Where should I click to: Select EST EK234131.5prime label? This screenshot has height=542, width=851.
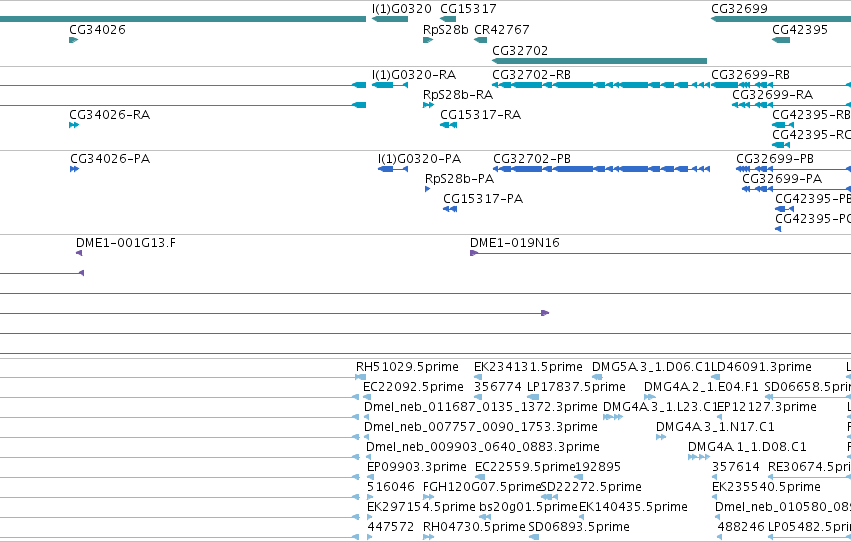(x=528, y=367)
